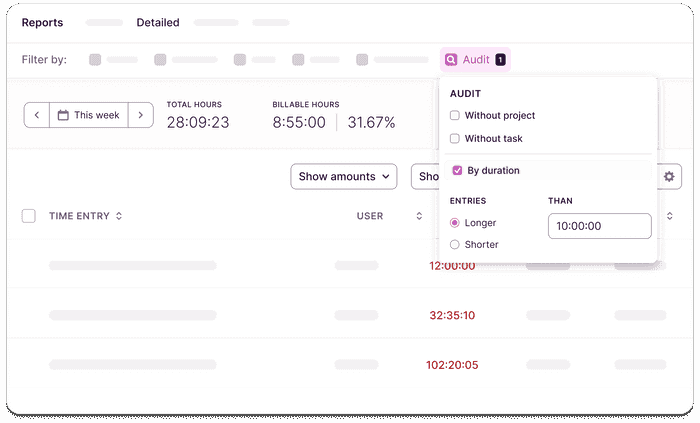Click the TIME ENTRY column header

pos(79,216)
